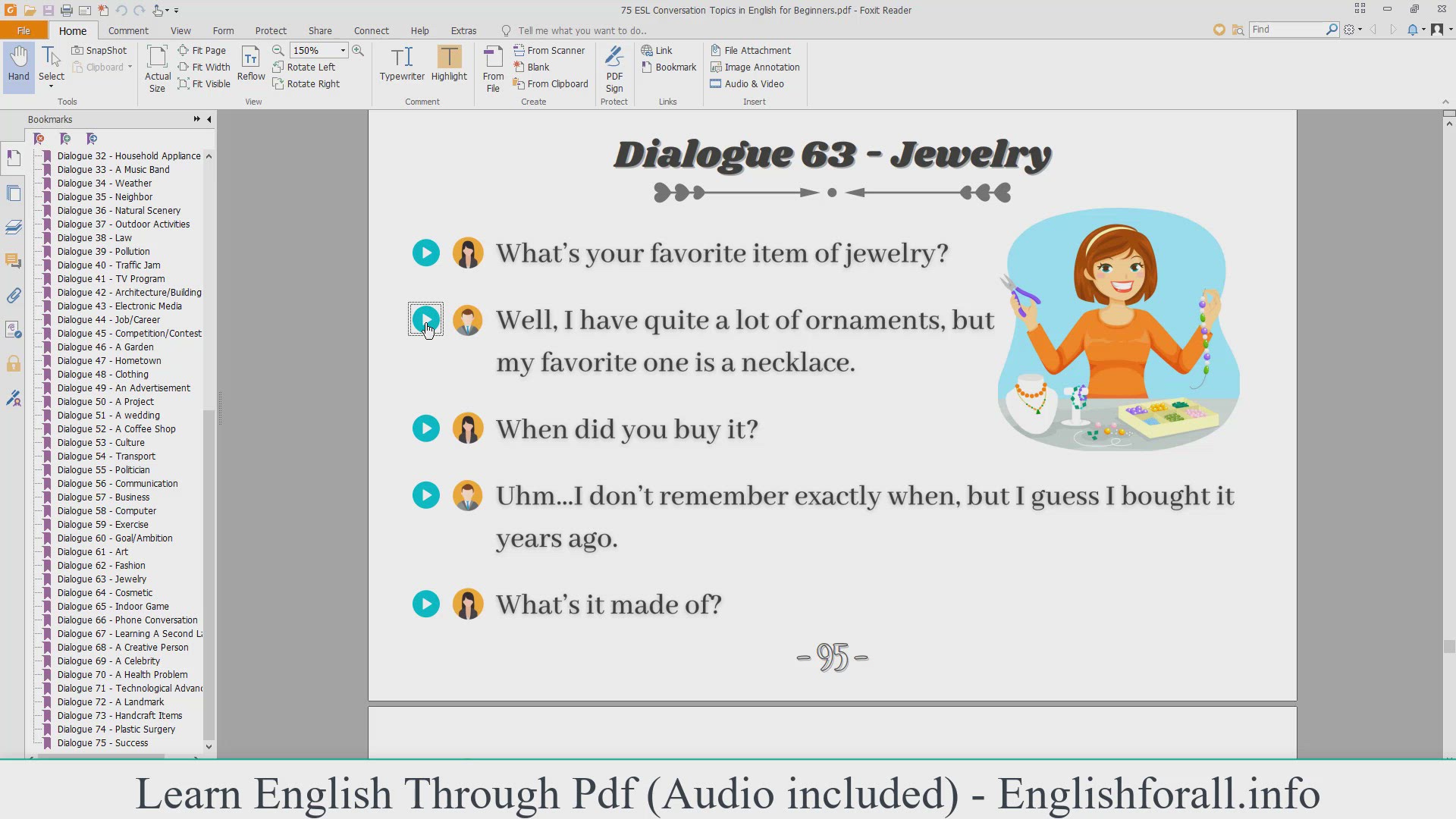Click the From Scanner option
Image resolution: width=1456 pixels, height=819 pixels.
549,50
